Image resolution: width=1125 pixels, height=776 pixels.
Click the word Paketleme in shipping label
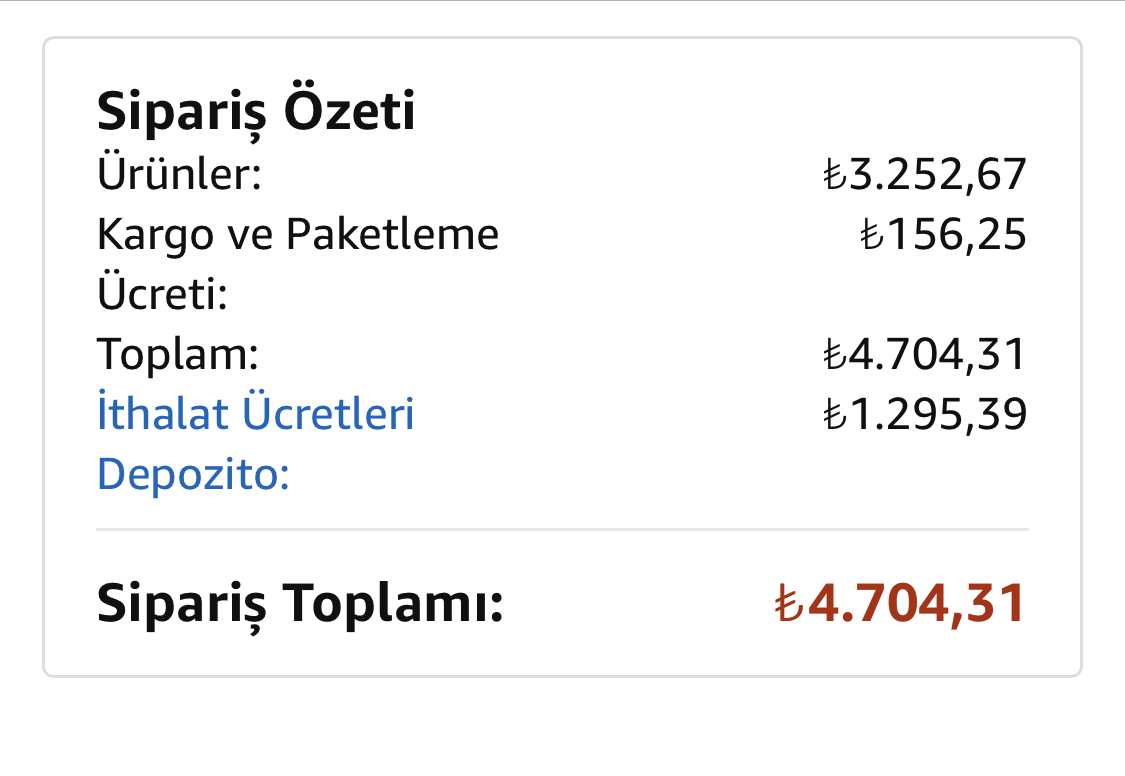click(x=392, y=234)
